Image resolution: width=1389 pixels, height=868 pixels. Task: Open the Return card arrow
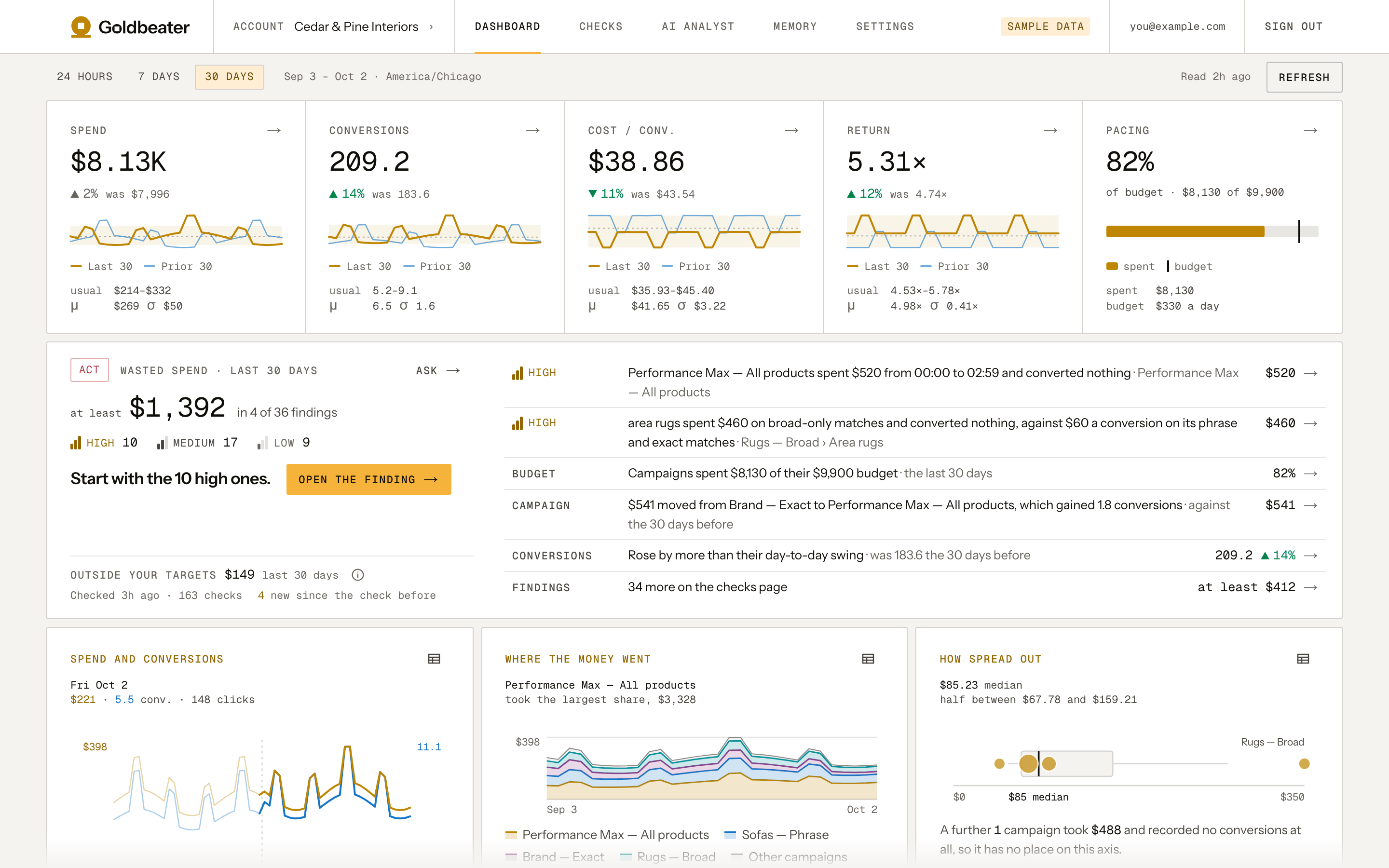click(1050, 131)
